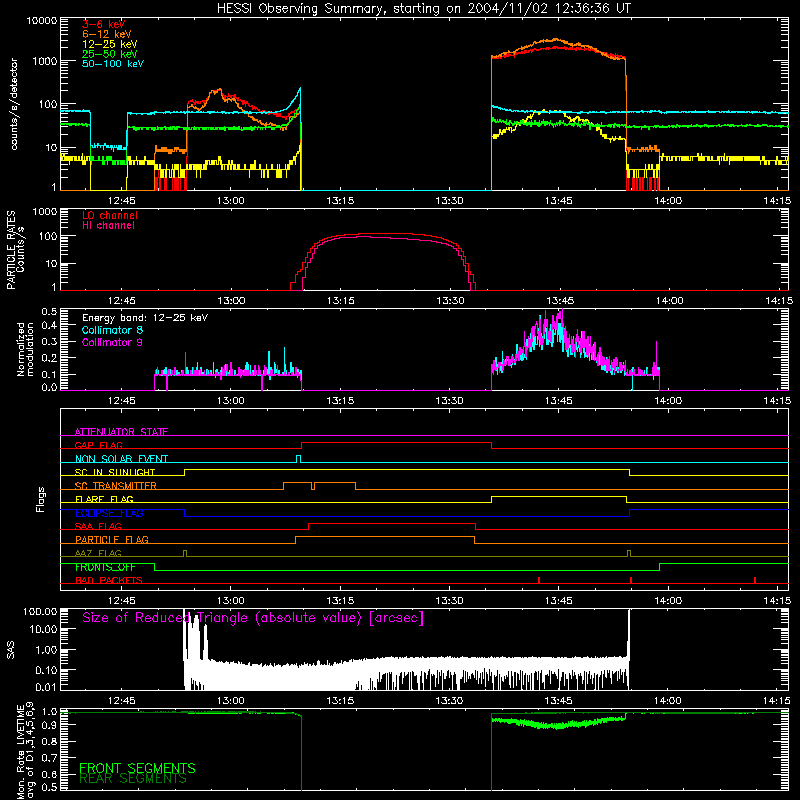The image size is (800, 800).
Task: Click the Size of Reduced Triangle label
Action: (253, 618)
